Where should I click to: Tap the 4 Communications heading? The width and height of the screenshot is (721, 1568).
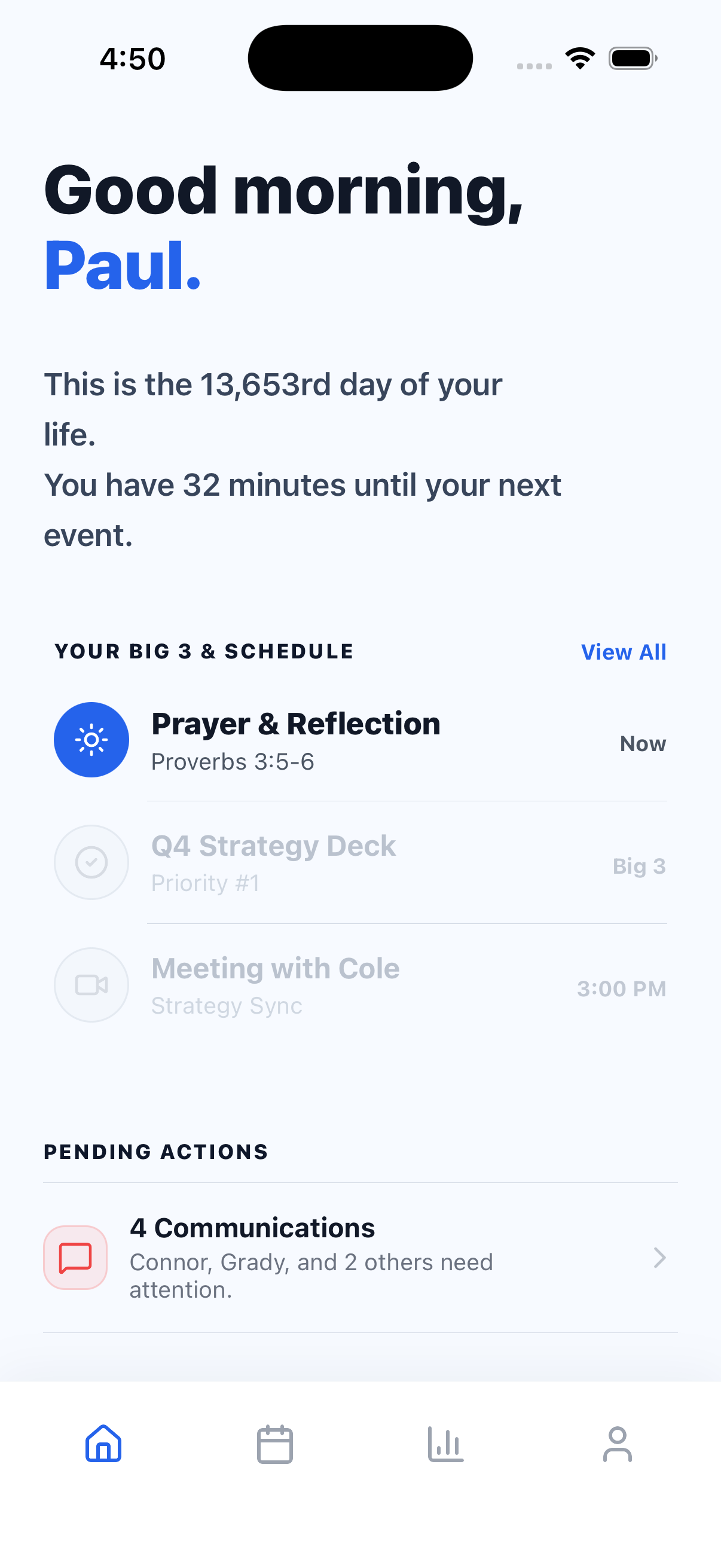pyautogui.click(x=252, y=1228)
